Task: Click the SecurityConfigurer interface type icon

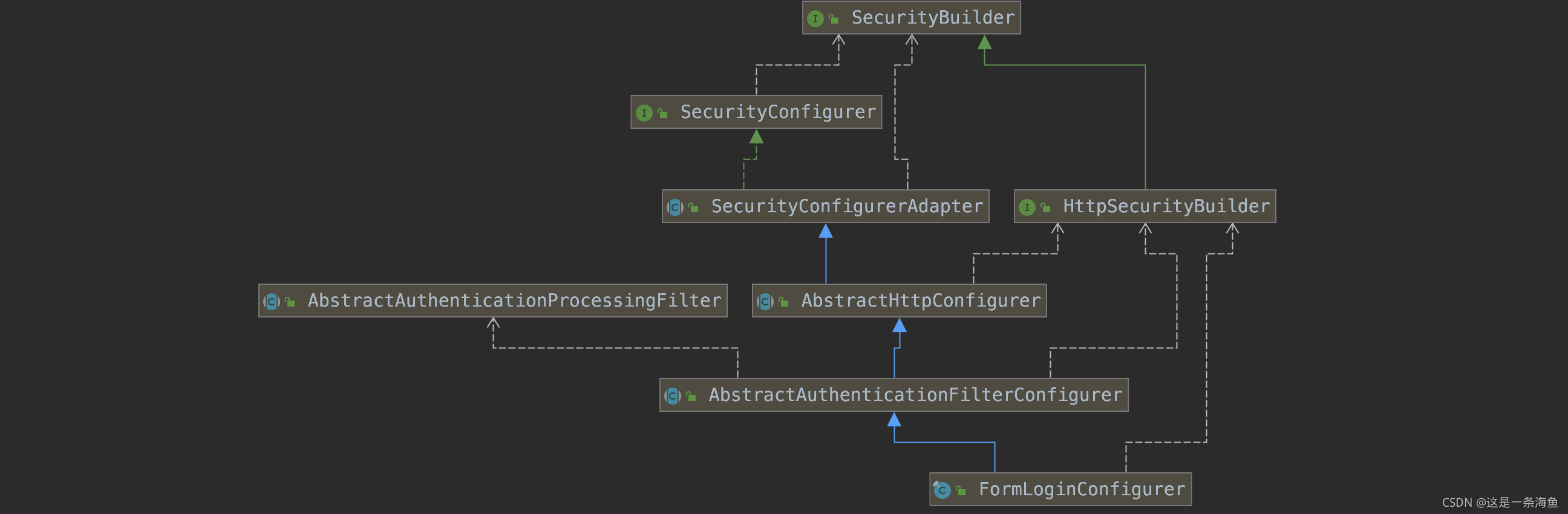Action: (x=644, y=113)
